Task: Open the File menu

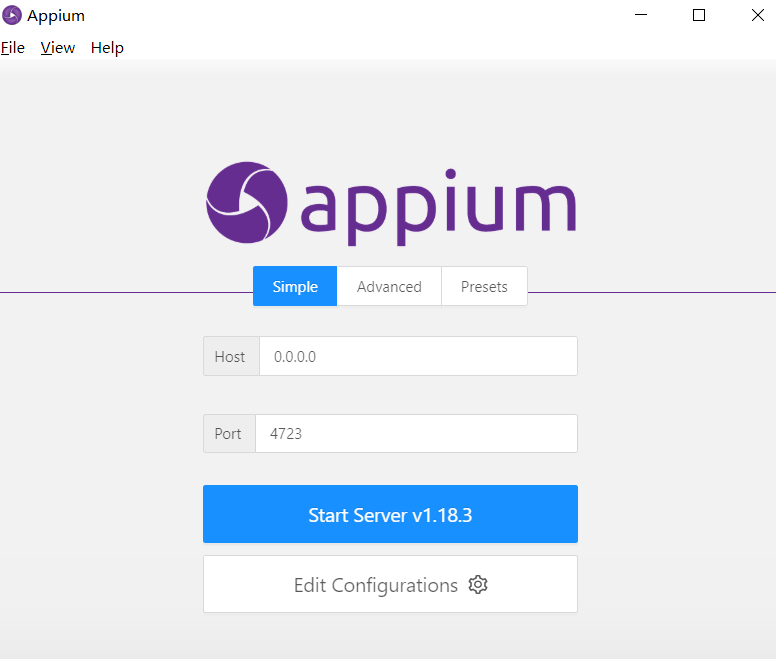Action: pos(13,48)
